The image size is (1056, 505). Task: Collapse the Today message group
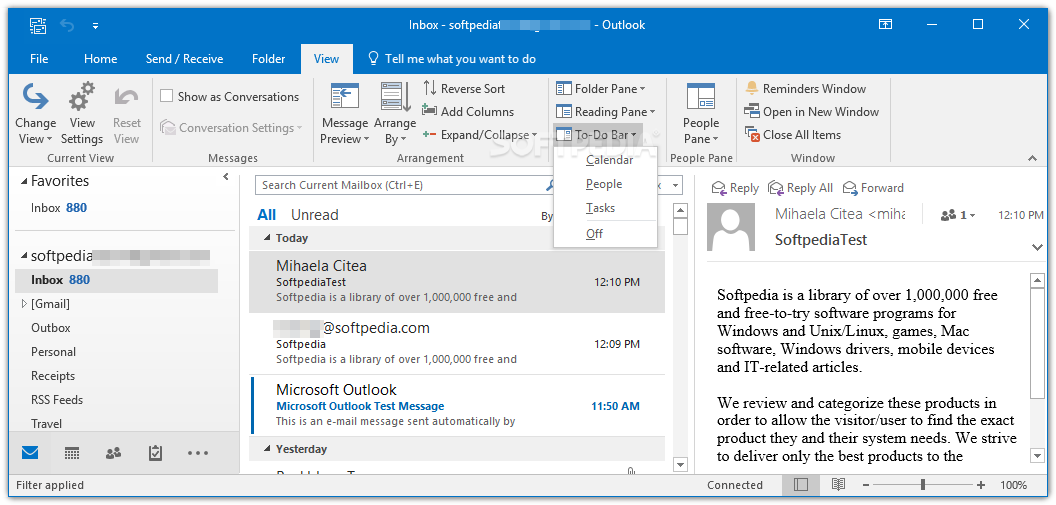click(267, 238)
